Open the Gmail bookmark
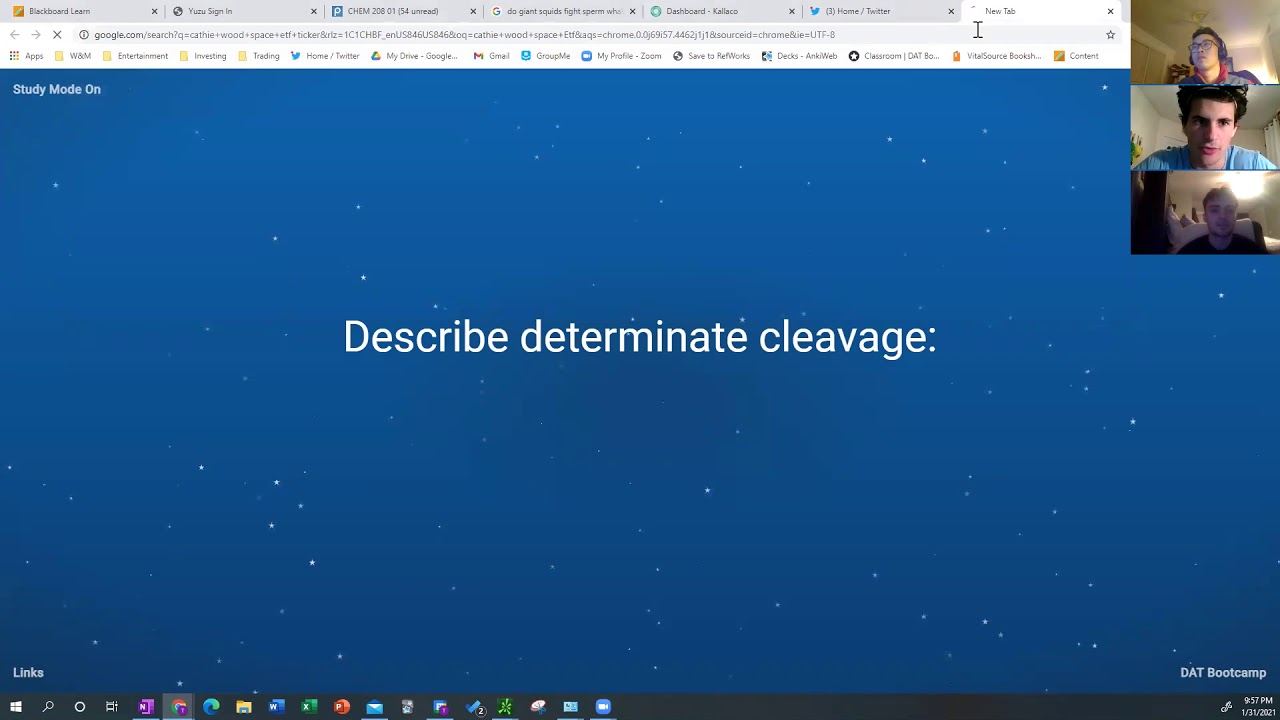 [x=492, y=56]
